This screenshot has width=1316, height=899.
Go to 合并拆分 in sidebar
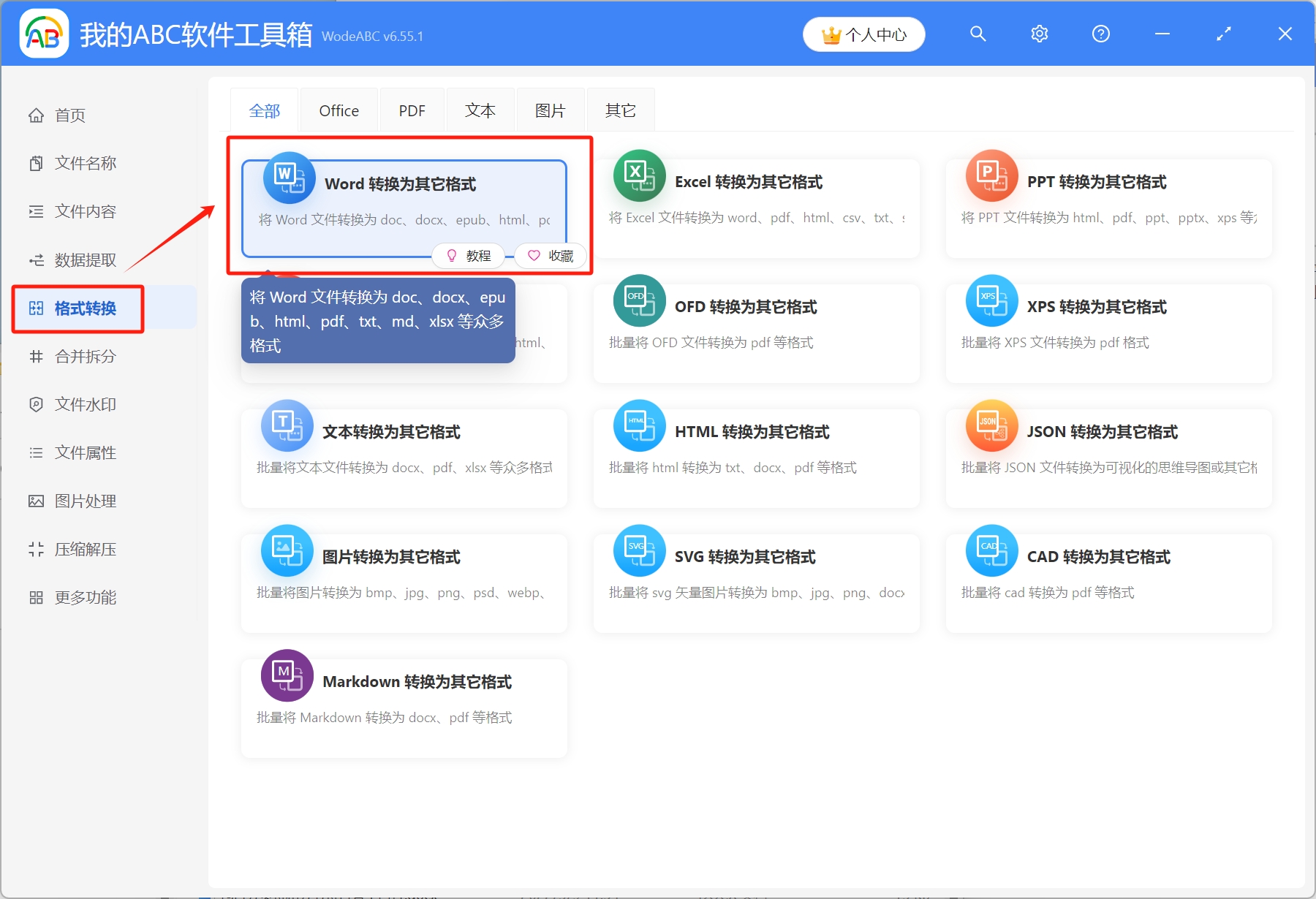86,357
